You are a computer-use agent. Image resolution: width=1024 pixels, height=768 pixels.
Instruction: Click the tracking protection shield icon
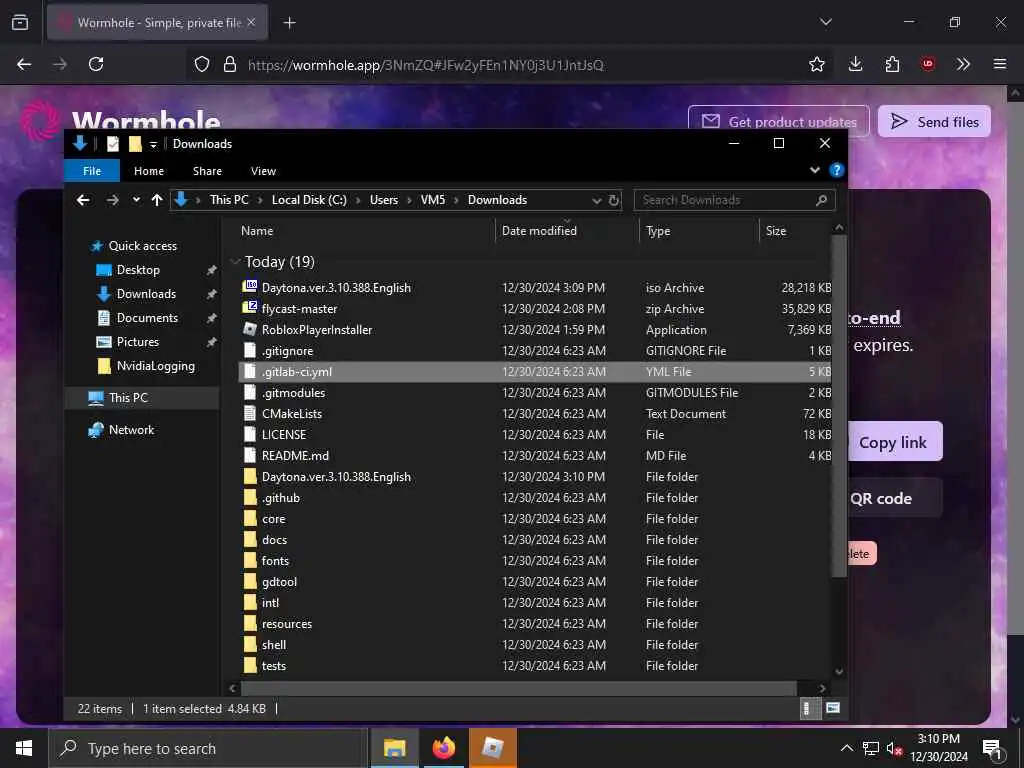pos(202,64)
